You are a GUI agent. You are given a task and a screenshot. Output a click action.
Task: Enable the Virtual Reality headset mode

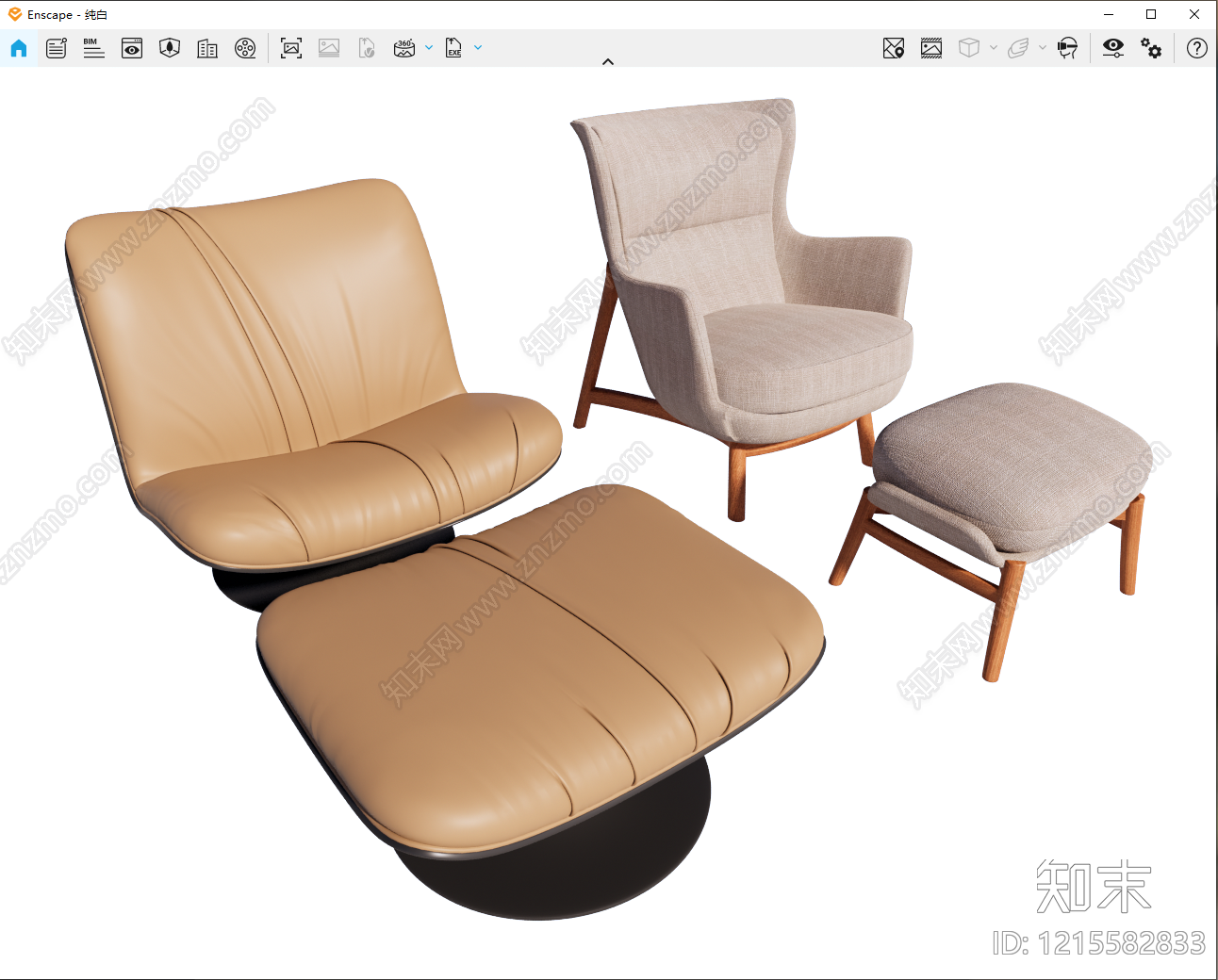click(1067, 48)
